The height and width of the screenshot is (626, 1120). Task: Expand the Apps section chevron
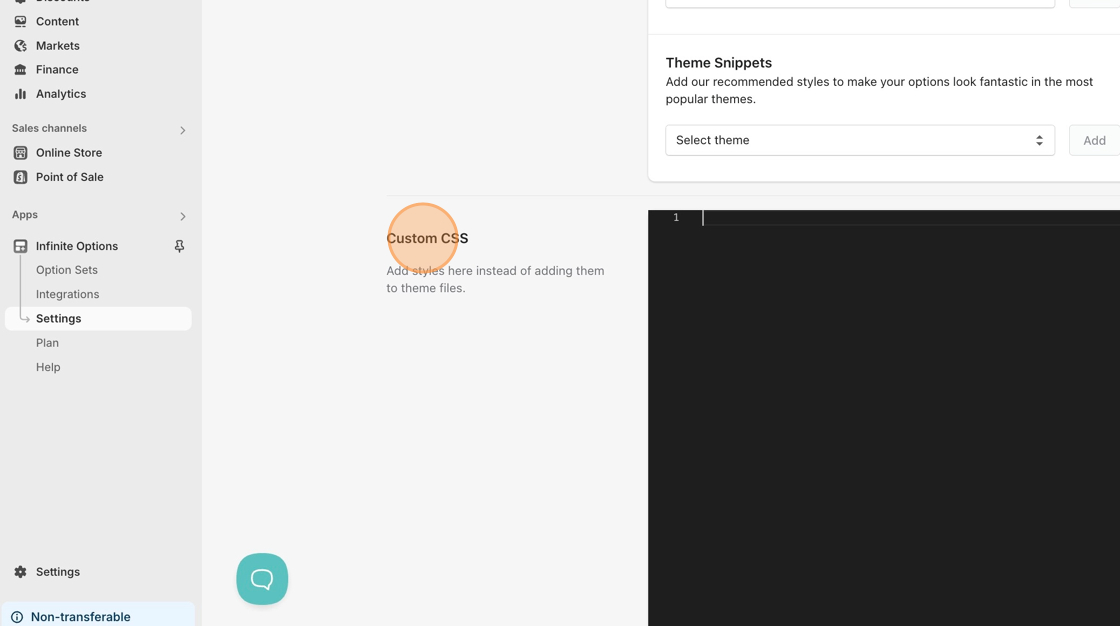pos(182,216)
